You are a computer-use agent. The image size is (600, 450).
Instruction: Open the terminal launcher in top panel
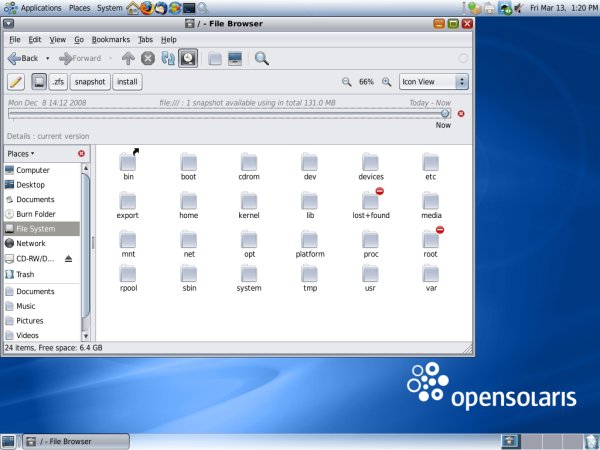coord(189,8)
